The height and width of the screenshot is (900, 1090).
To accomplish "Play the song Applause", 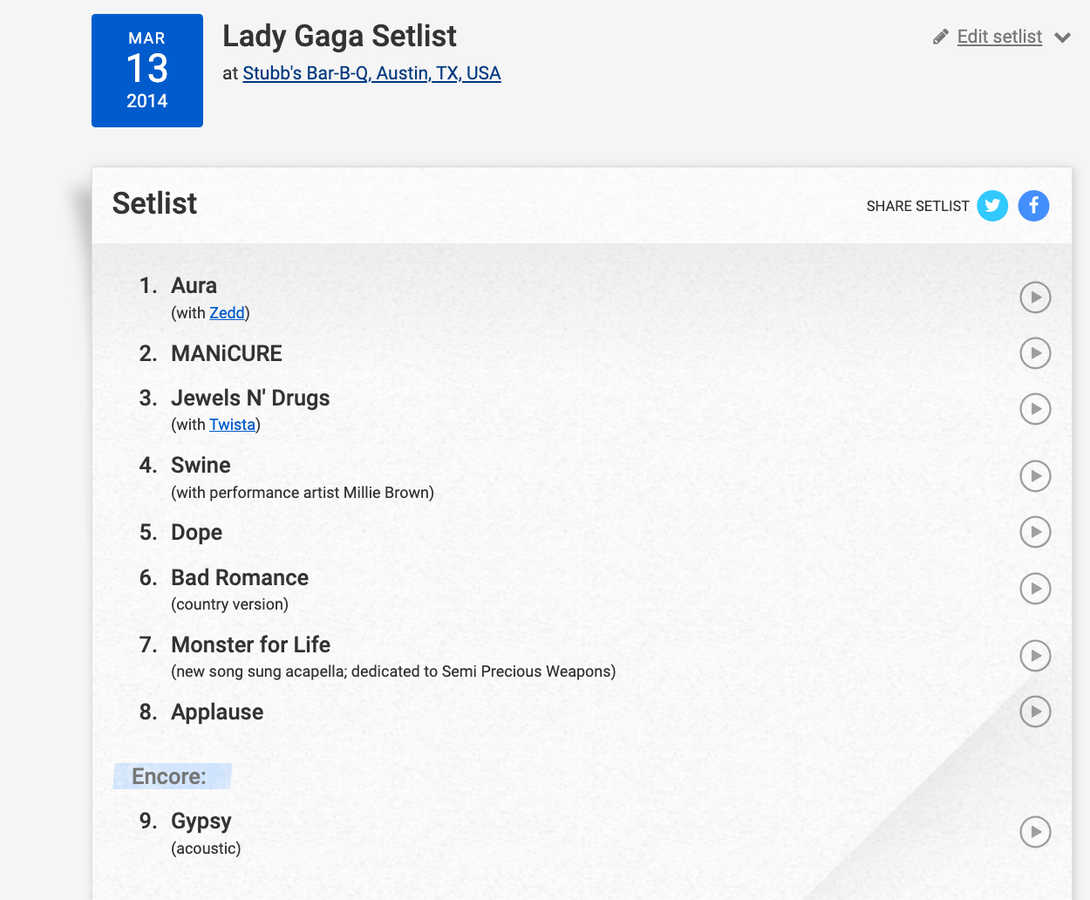I will [1035, 712].
